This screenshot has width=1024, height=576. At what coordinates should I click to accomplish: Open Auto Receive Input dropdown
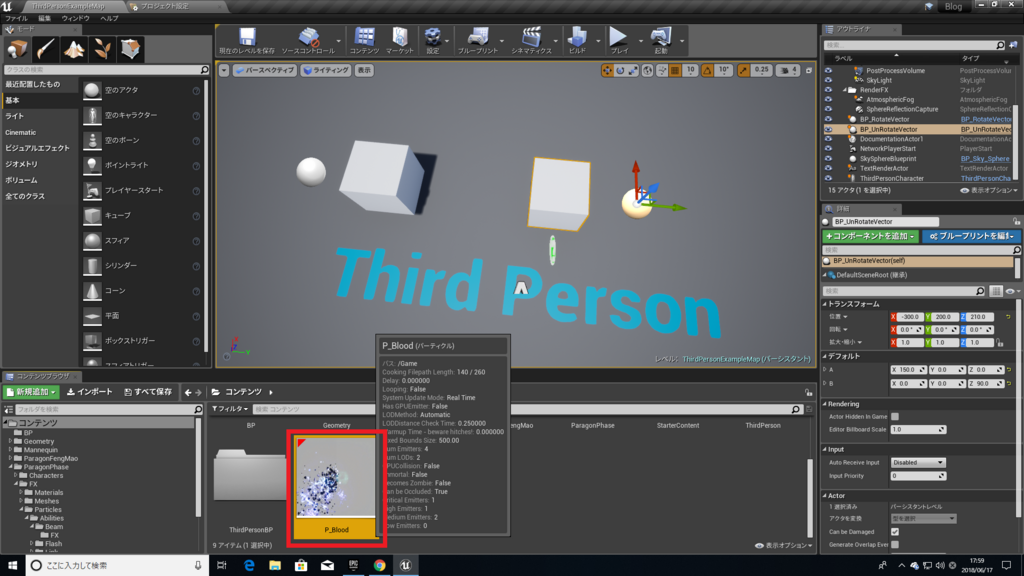(x=918, y=462)
